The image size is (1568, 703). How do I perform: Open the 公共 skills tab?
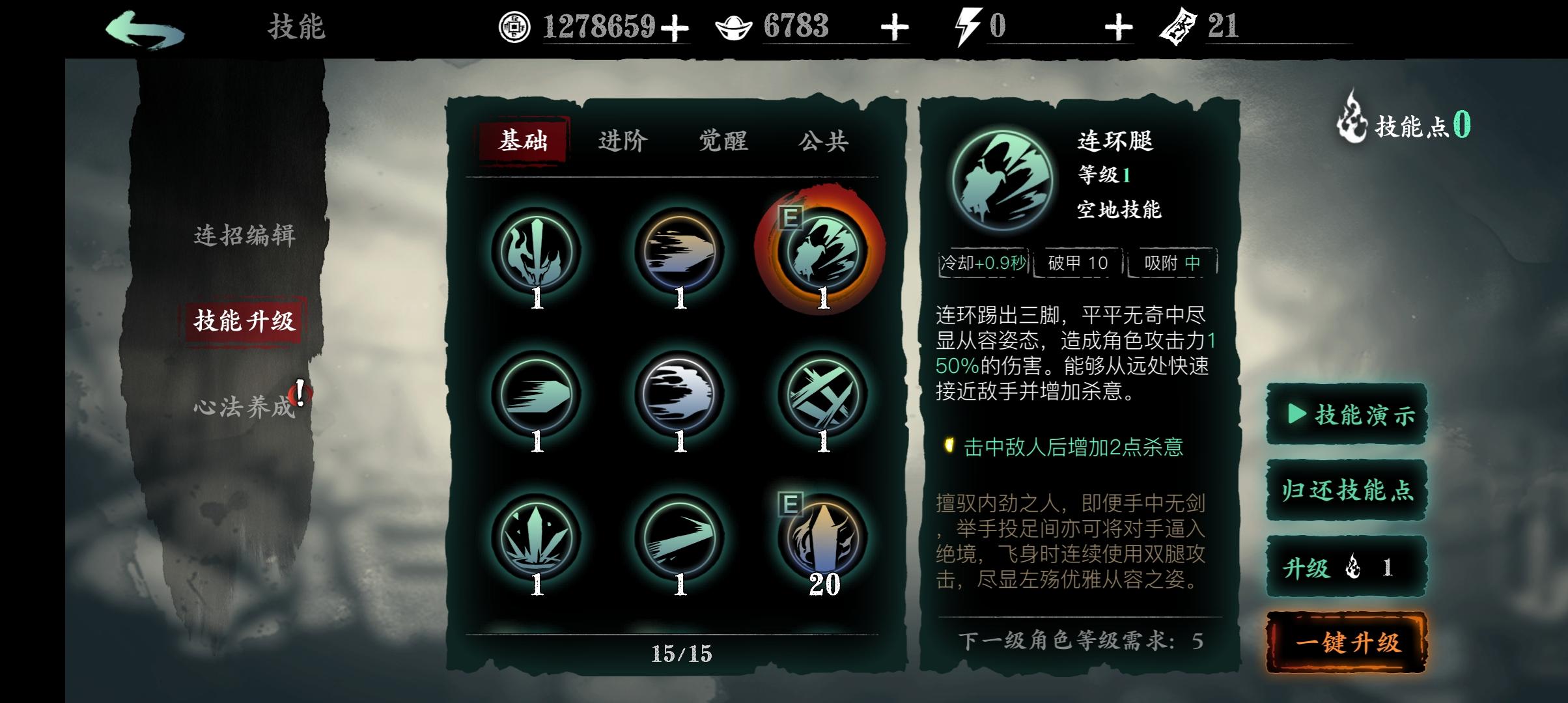pos(823,141)
